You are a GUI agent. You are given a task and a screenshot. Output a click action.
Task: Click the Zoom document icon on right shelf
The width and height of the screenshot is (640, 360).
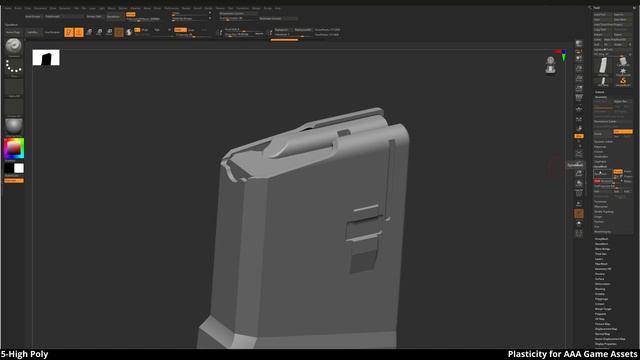point(579,69)
